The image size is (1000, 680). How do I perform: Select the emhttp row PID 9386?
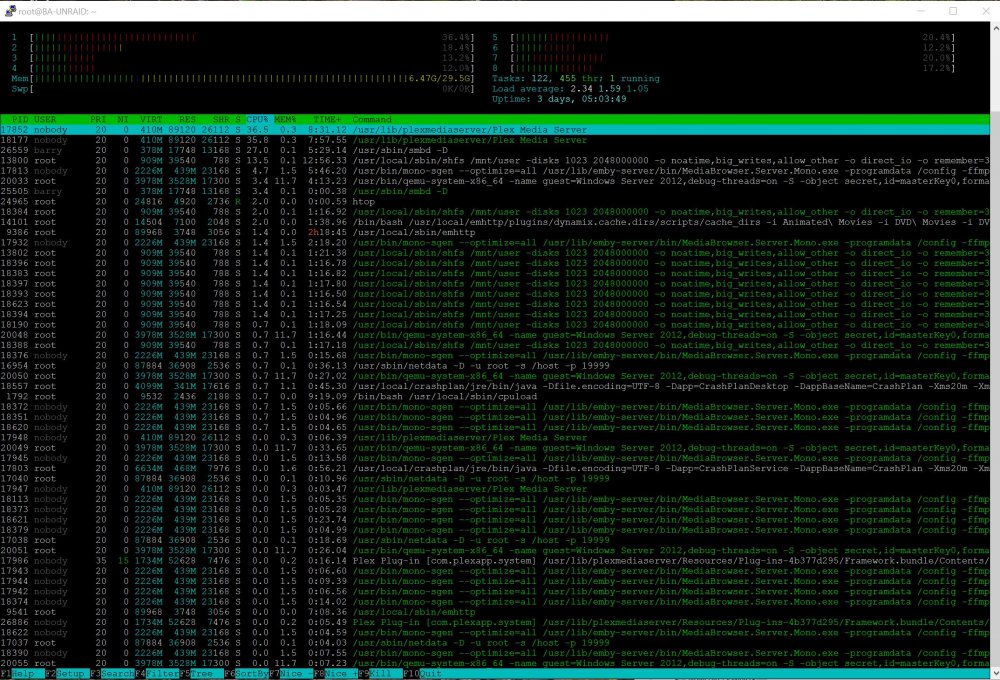[495, 232]
